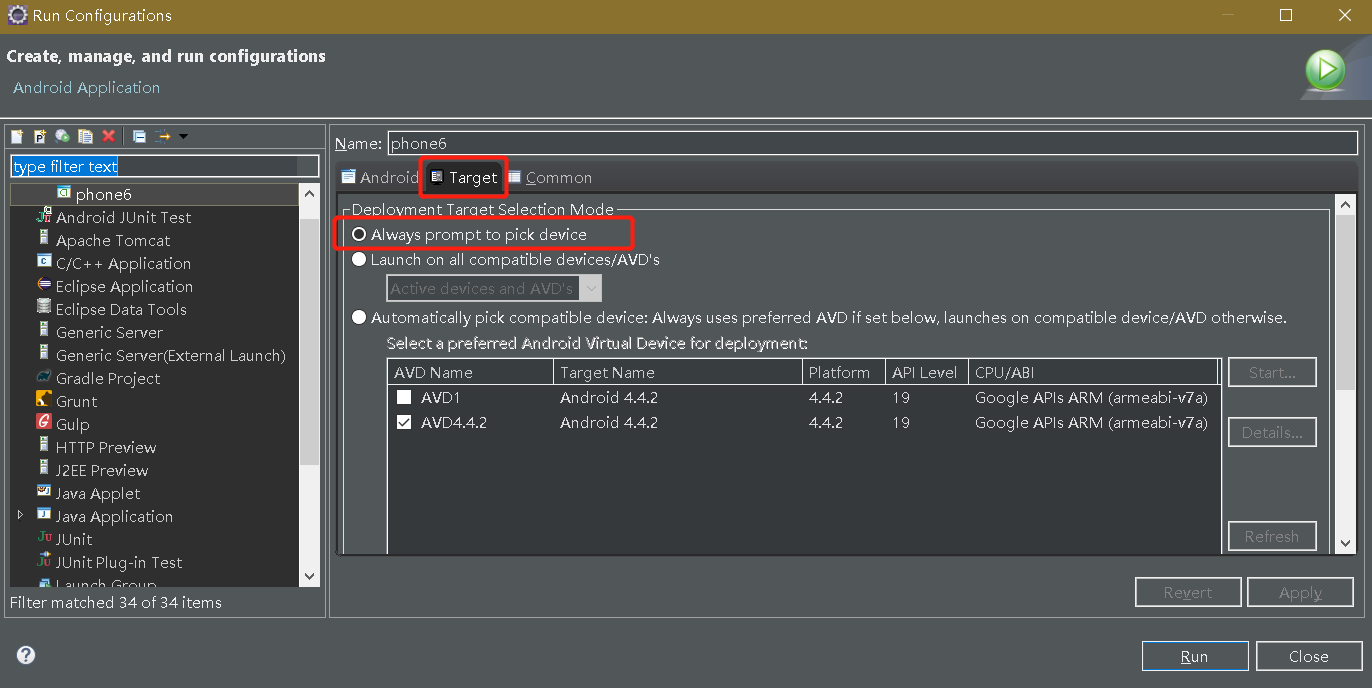The height and width of the screenshot is (688, 1372).
Task: Click the Details... AVD button
Action: (1272, 432)
